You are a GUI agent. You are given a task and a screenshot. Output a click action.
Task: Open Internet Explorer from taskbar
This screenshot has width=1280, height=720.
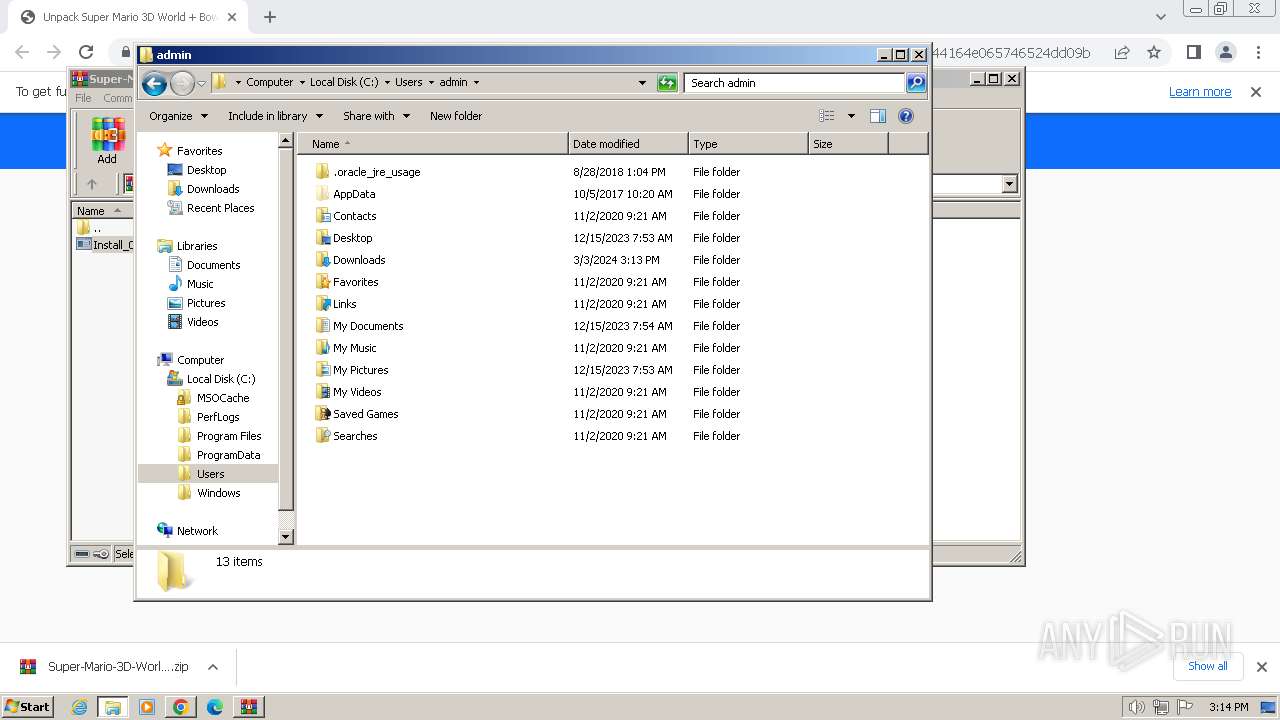(x=79, y=706)
